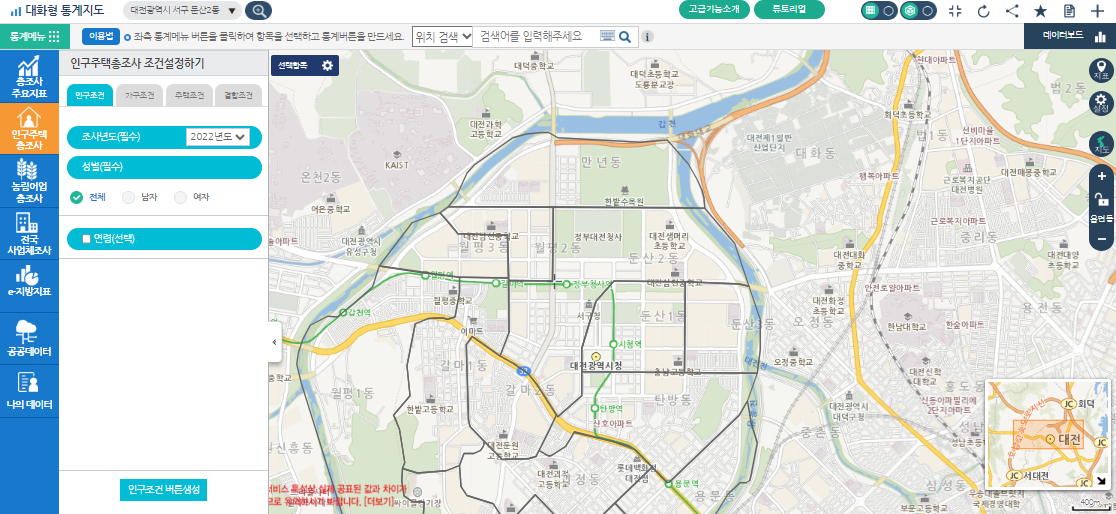Image resolution: width=1116 pixels, height=514 pixels.
Task: Click the exit fullscreen icon
Action: (954, 11)
